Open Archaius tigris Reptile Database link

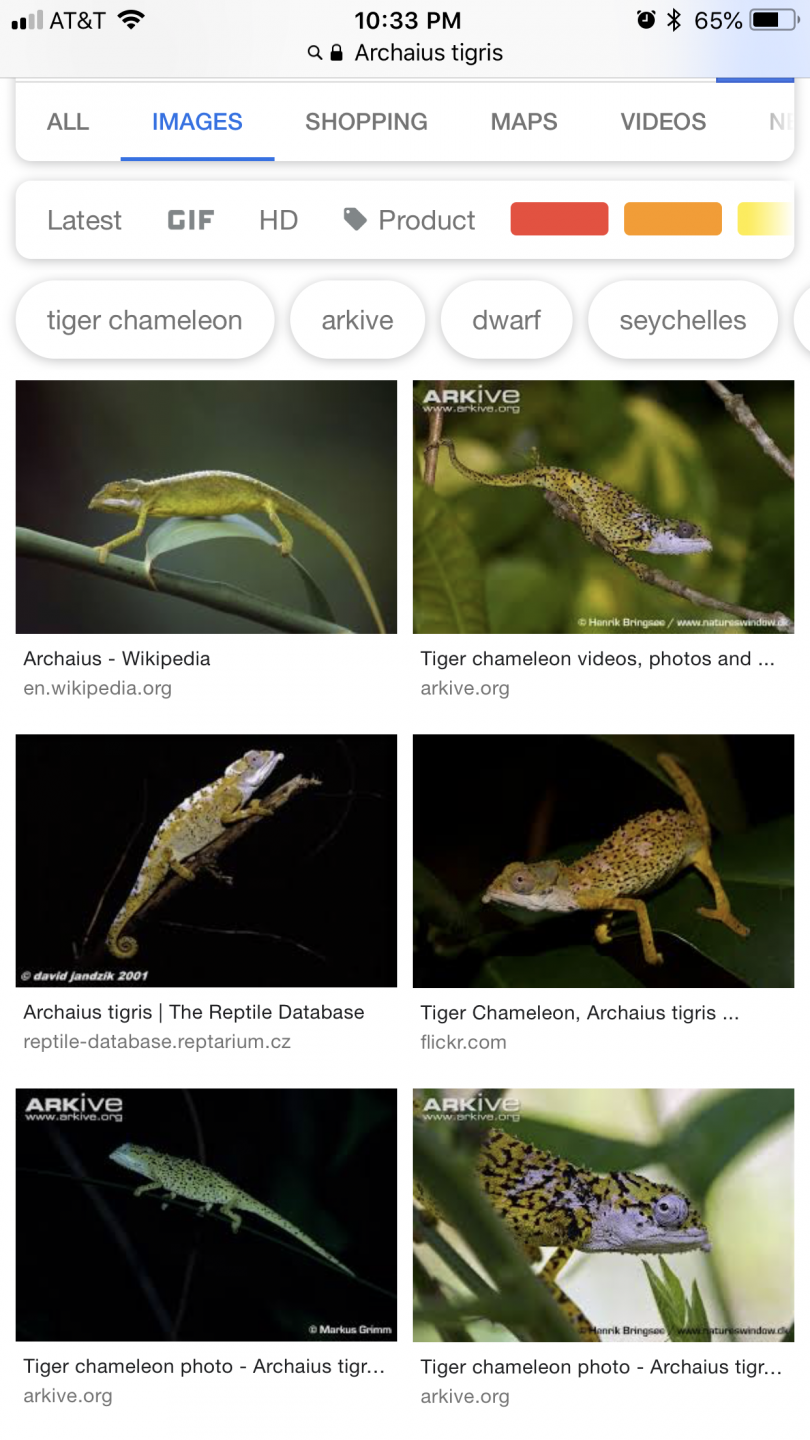[x=194, y=1012]
